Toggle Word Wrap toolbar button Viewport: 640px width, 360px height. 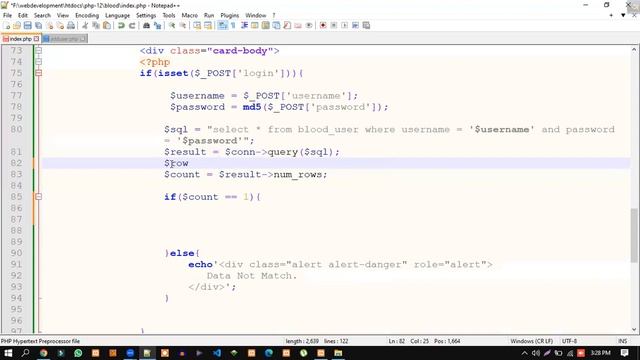click(x=222, y=26)
